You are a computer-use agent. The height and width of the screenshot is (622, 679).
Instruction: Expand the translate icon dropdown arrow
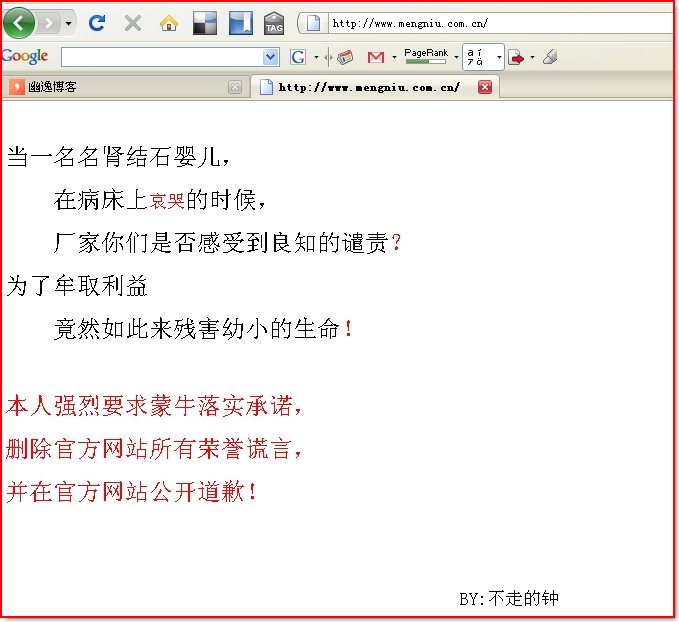(499, 57)
